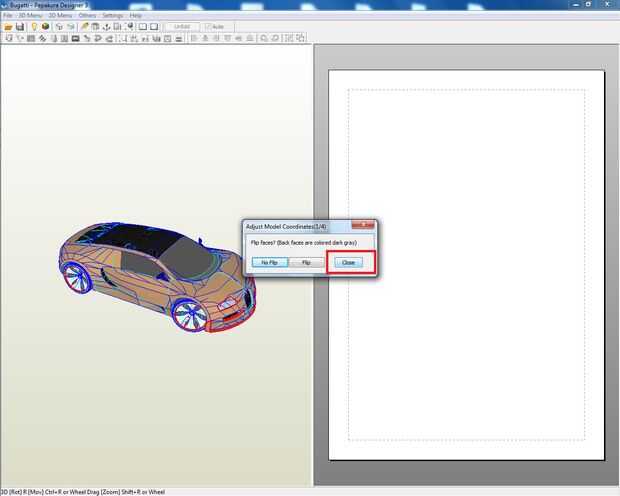Click Close in Adjust Model Coordinates dialog
The width and height of the screenshot is (620, 496).
(x=348, y=262)
